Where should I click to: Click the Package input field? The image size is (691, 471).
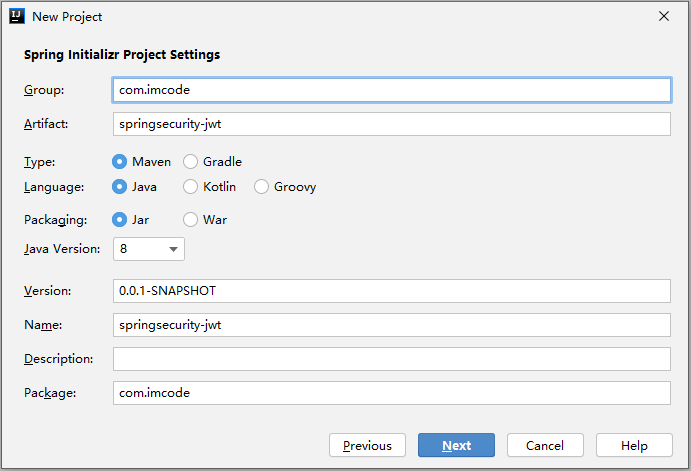391,393
